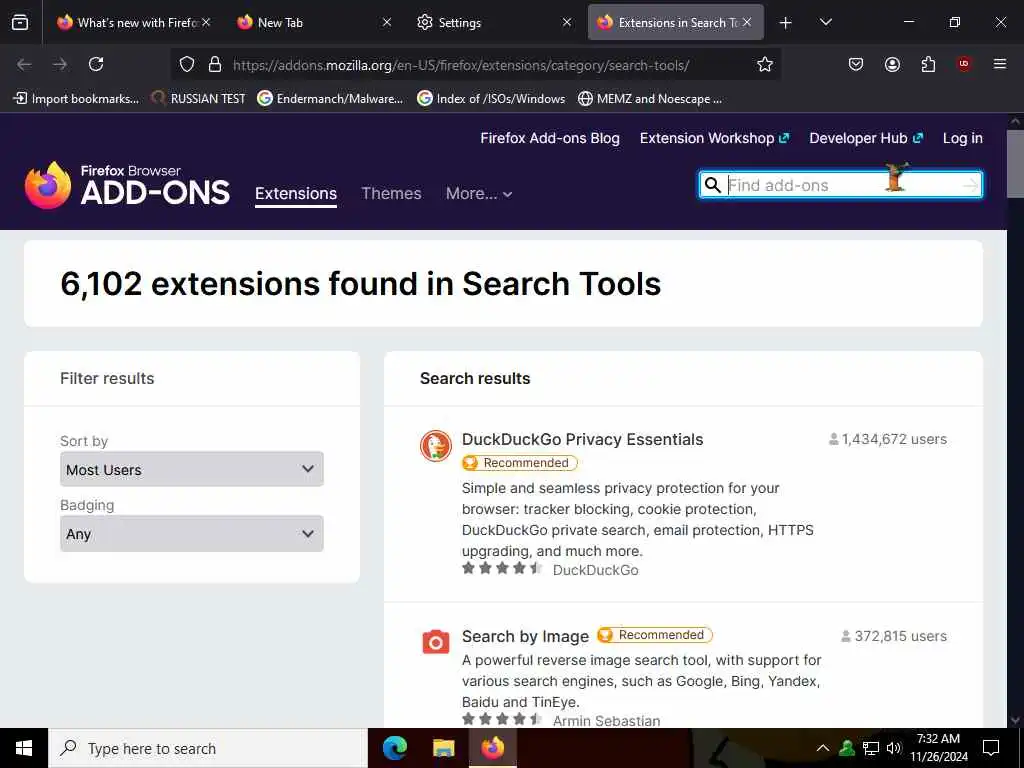Open the Extensions puzzle piece icon

click(928, 64)
